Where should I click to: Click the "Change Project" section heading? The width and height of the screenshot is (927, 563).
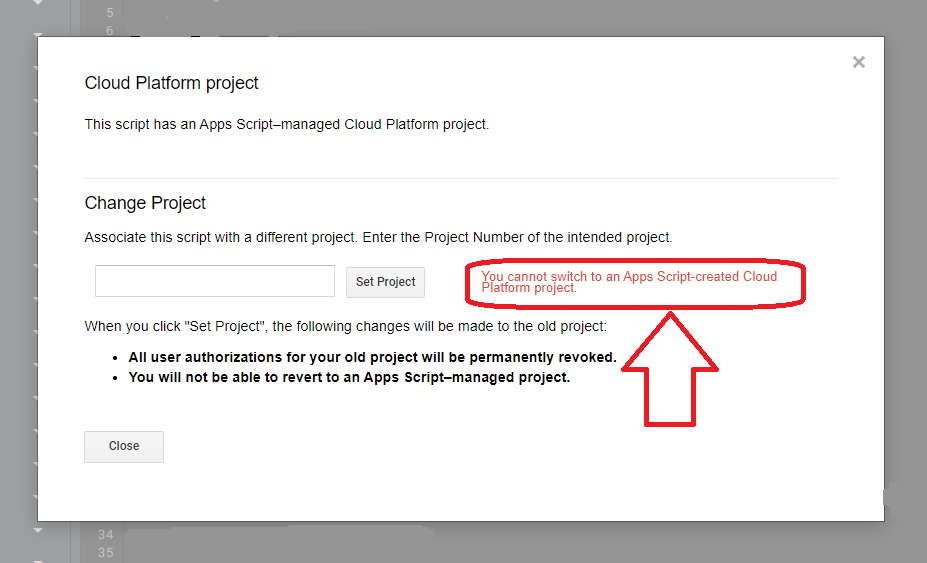(x=145, y=203)
